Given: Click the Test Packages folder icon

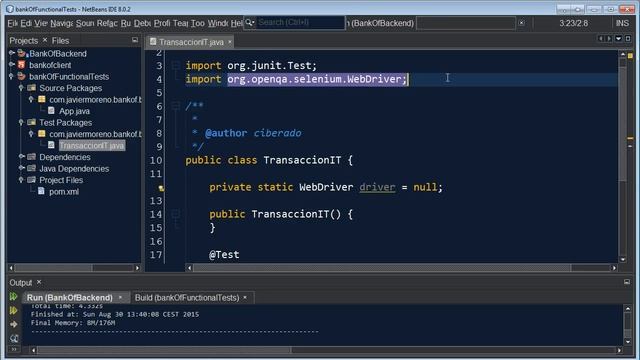Looking at the screenshot, I should [32, 122].
